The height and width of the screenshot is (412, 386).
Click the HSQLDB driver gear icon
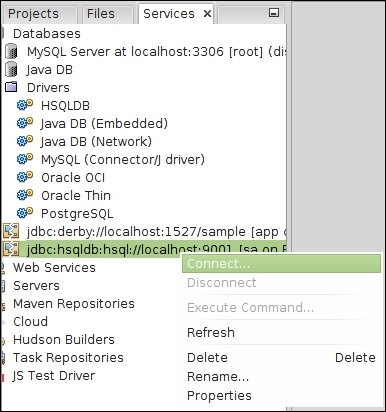tap(25, 105)
